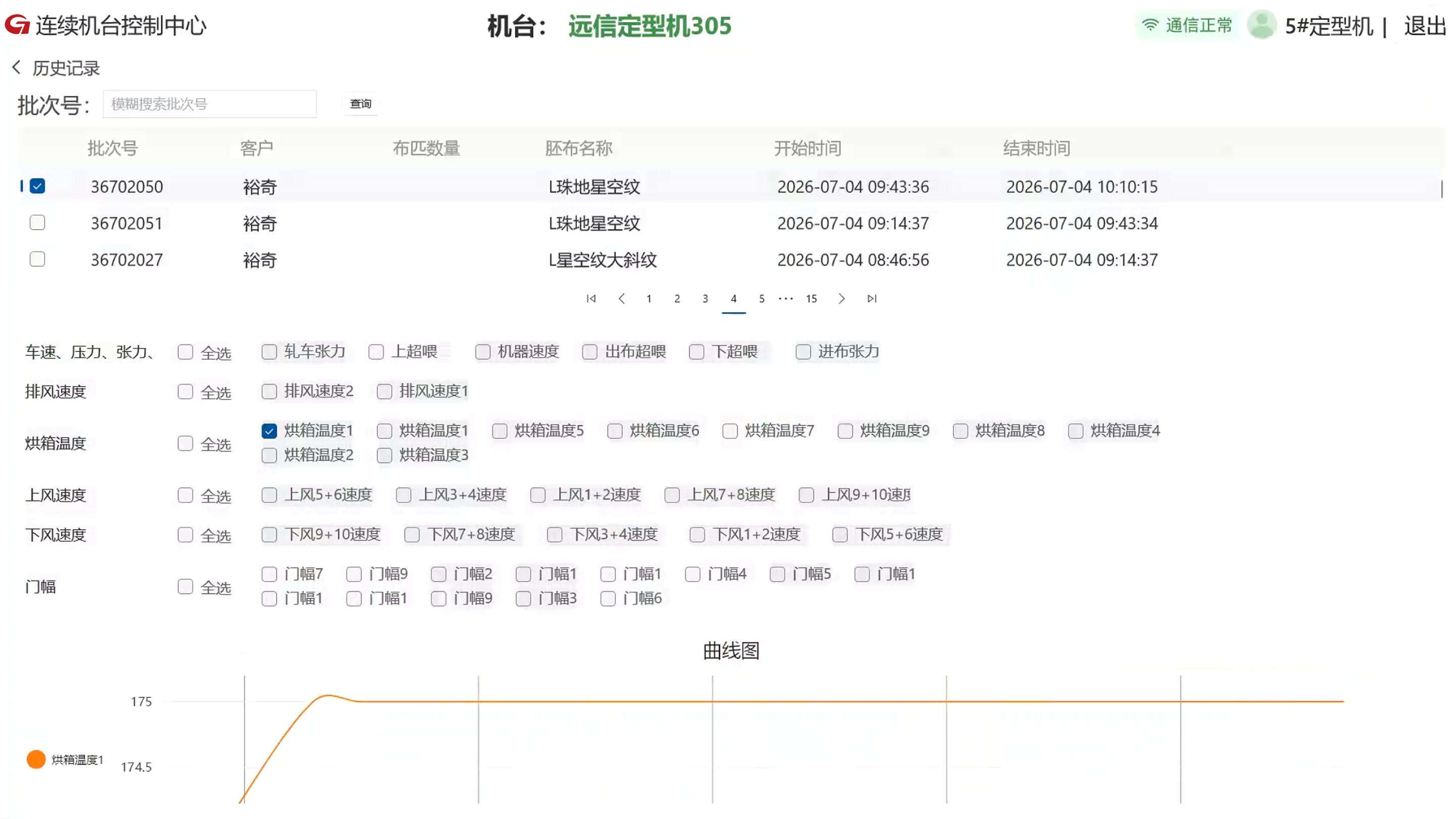Click the red G application logo
Viewport: 1456px width, 819px height.
tap(18, 24)
